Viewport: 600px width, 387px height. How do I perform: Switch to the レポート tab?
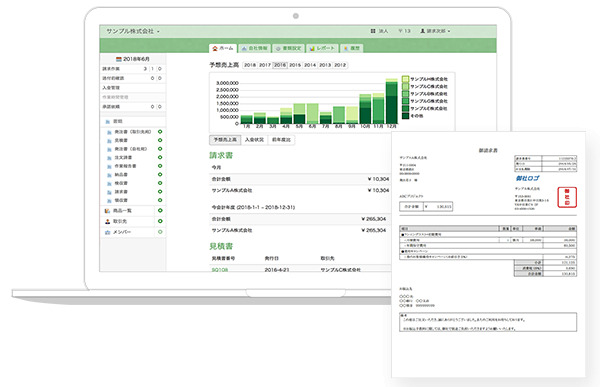[x=322, y=48]
